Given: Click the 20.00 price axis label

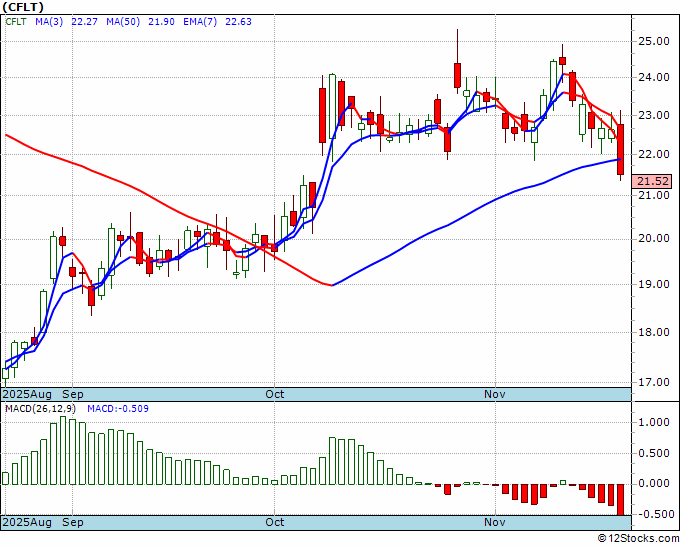Looking at the screenshot, I should pos(653,239).
